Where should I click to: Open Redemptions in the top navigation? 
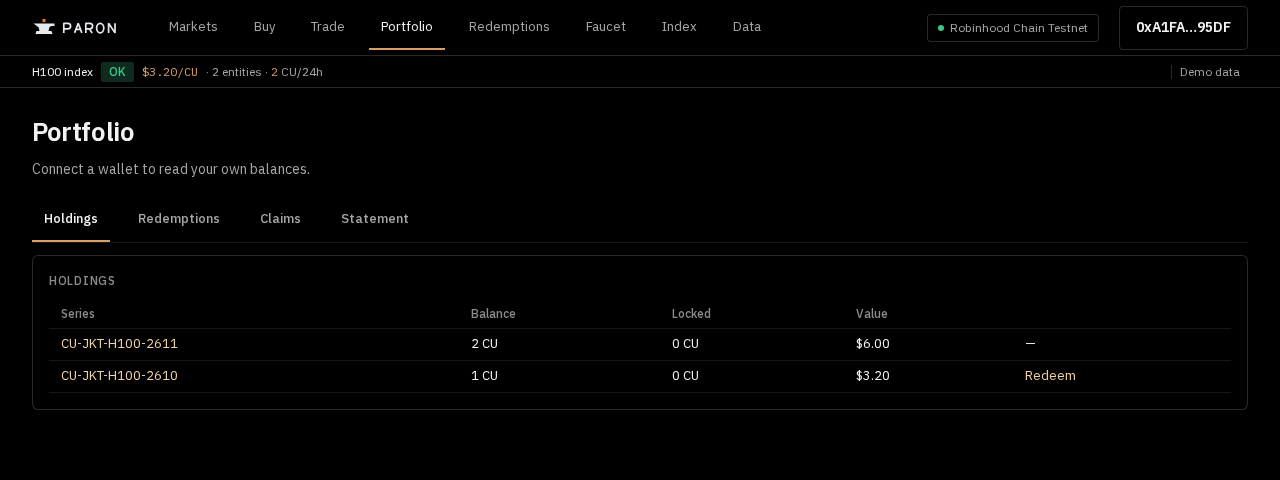click(x=509, y=27)
